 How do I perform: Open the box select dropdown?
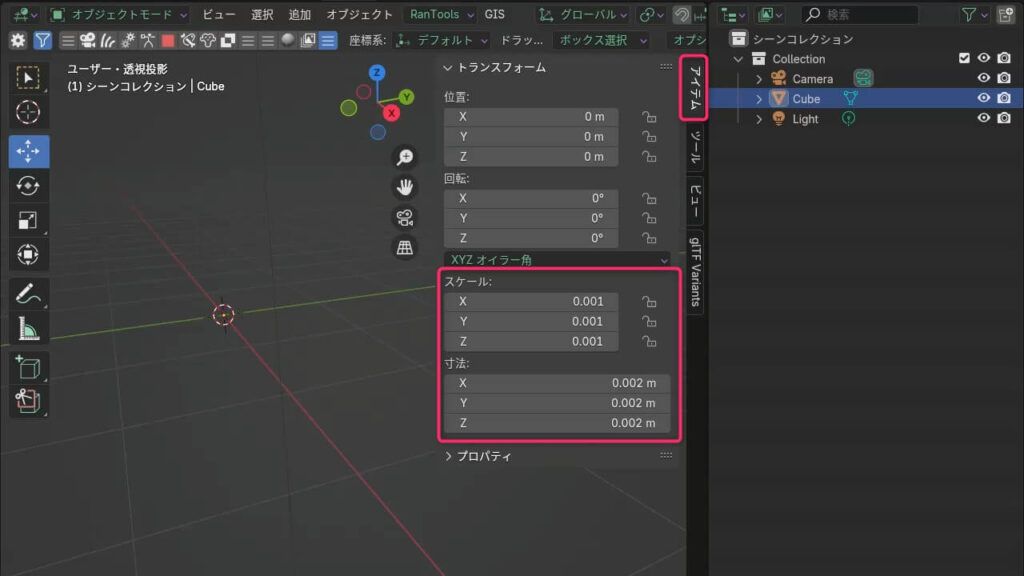602,40
